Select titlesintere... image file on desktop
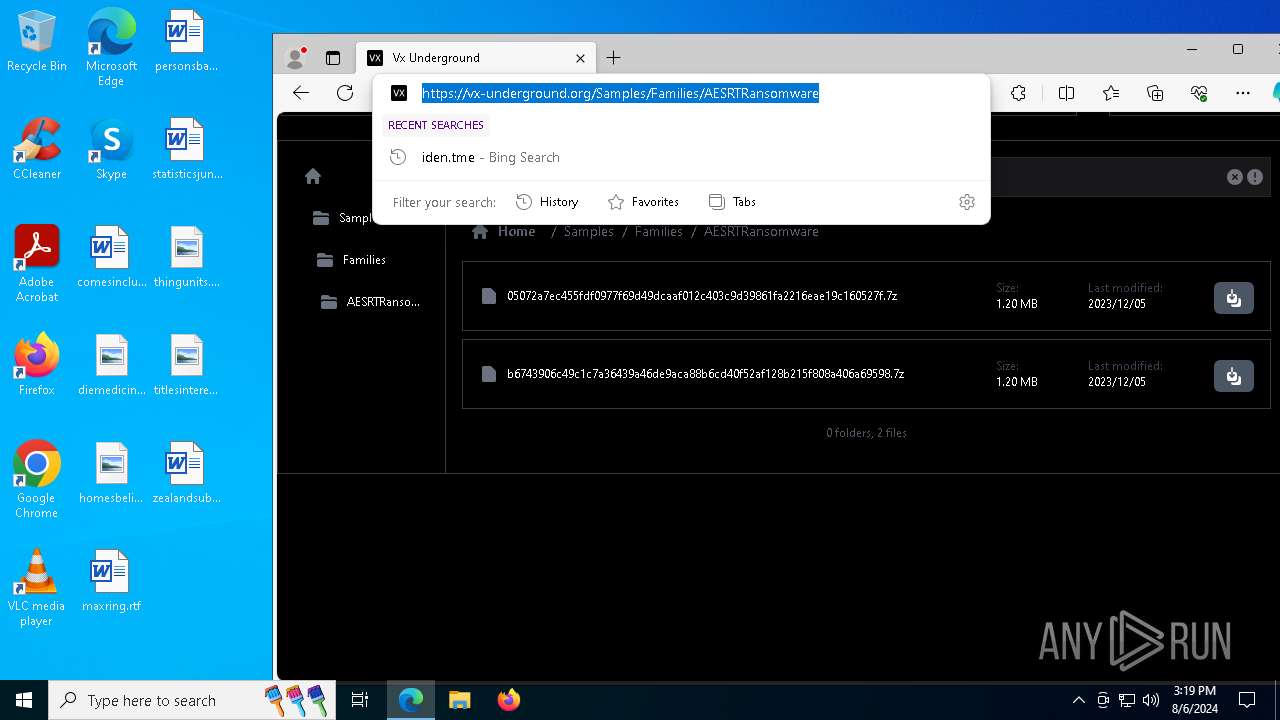This screenshot has height=720, width=1280. pyautogui.click(x=186, y=365)
